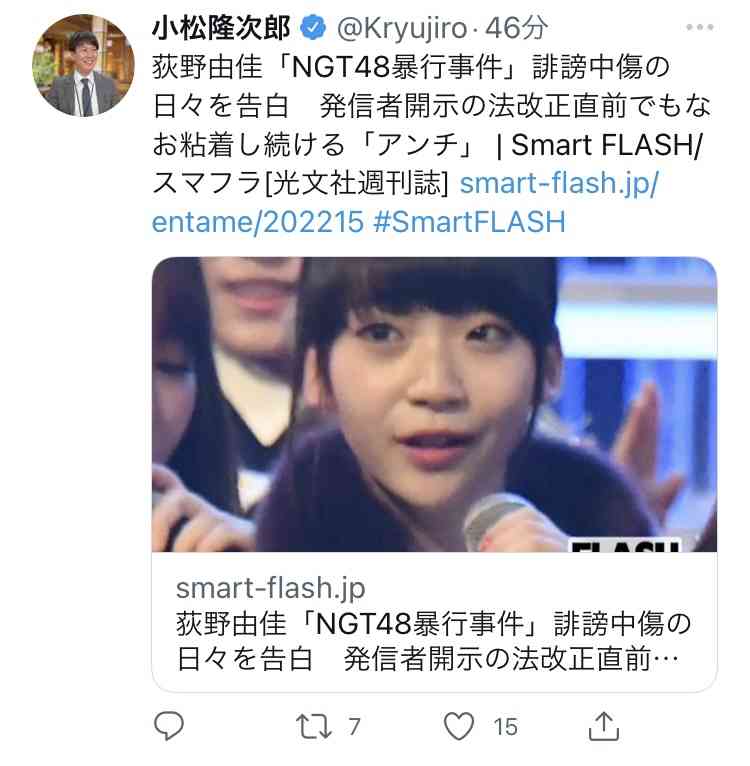The image size is (750, 766).
Task: Open the #SmartFLASH hashtag
Action: 469,222
